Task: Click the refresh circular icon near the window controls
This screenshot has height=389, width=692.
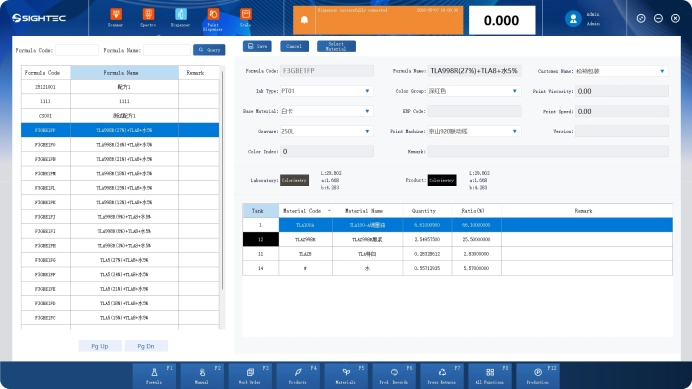Action: (641, 18)
